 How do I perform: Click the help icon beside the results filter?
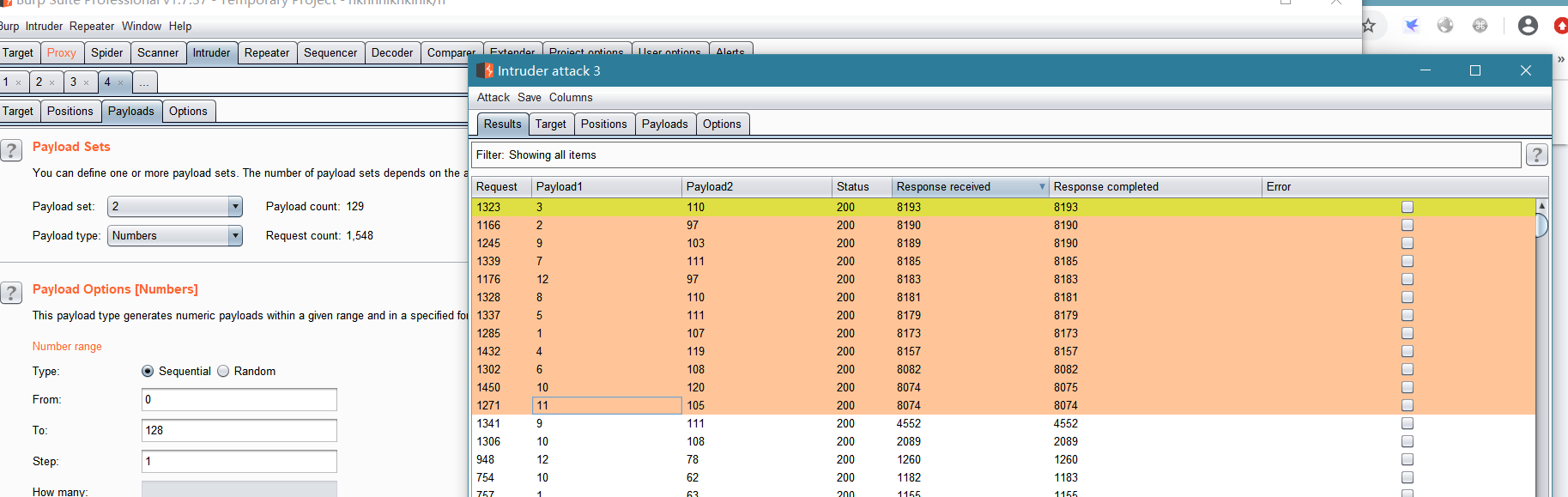tap(1537, 155)
